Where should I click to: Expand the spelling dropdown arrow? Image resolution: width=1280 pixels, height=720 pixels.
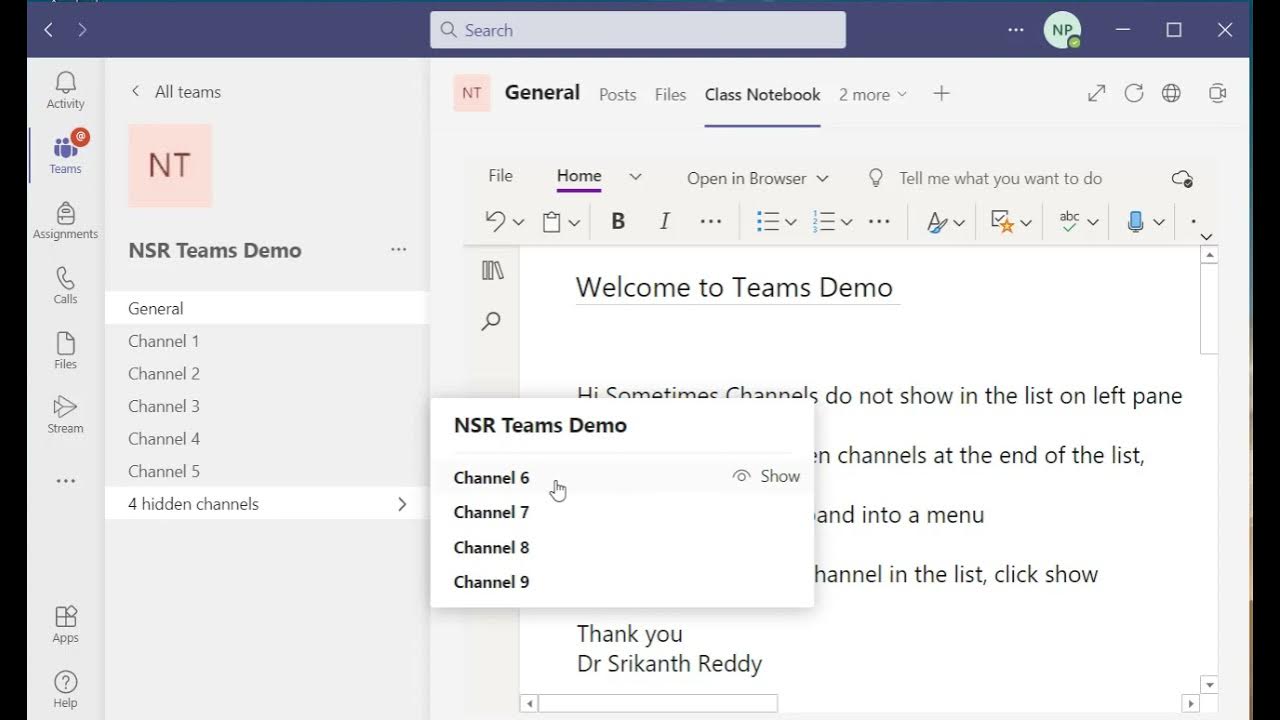point(1092,223)
